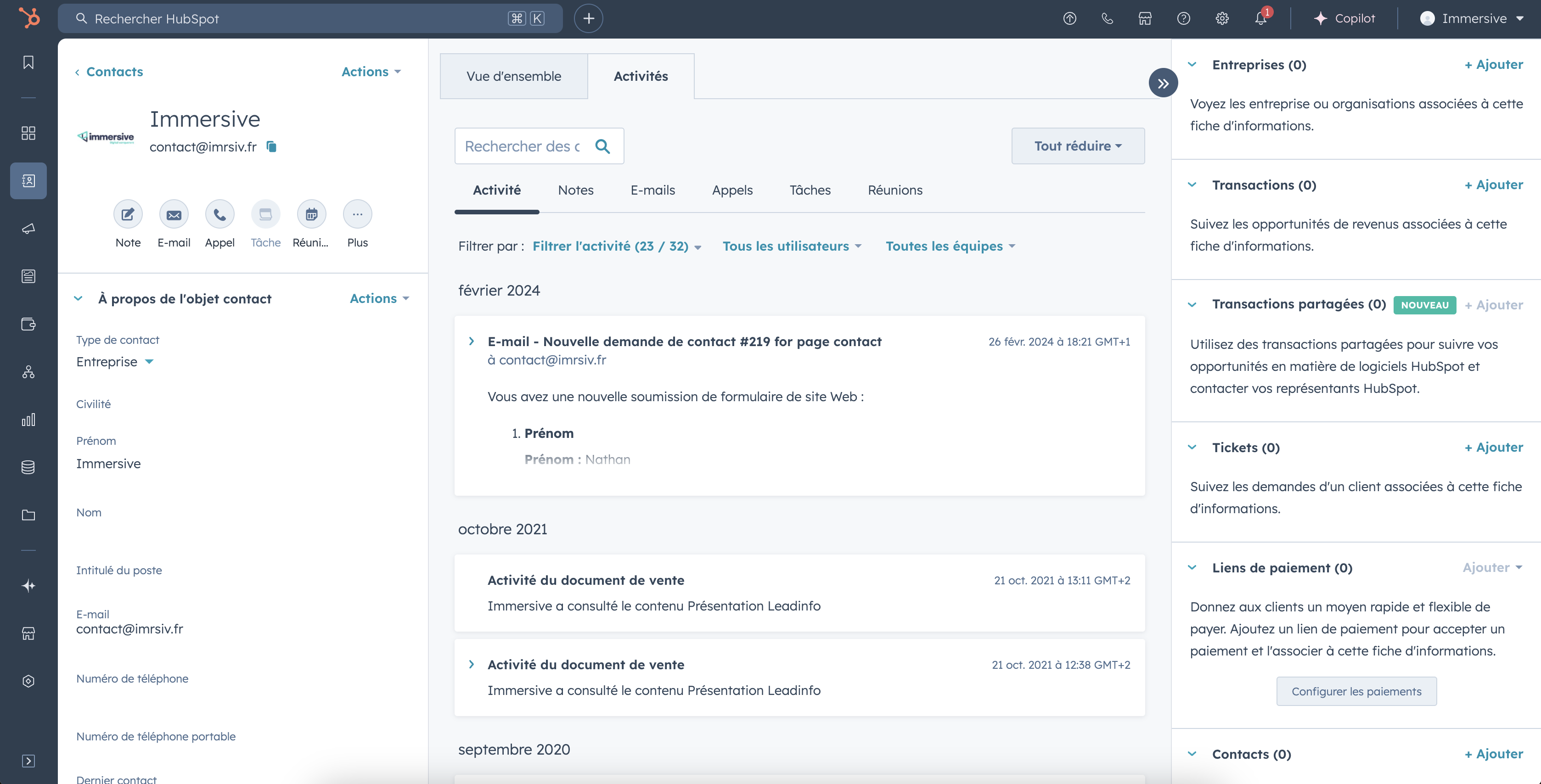Open the Marketing megaphone sidebar icon
The height and width of the screenshot is (784, 1541).
click(x=28, y=229)
